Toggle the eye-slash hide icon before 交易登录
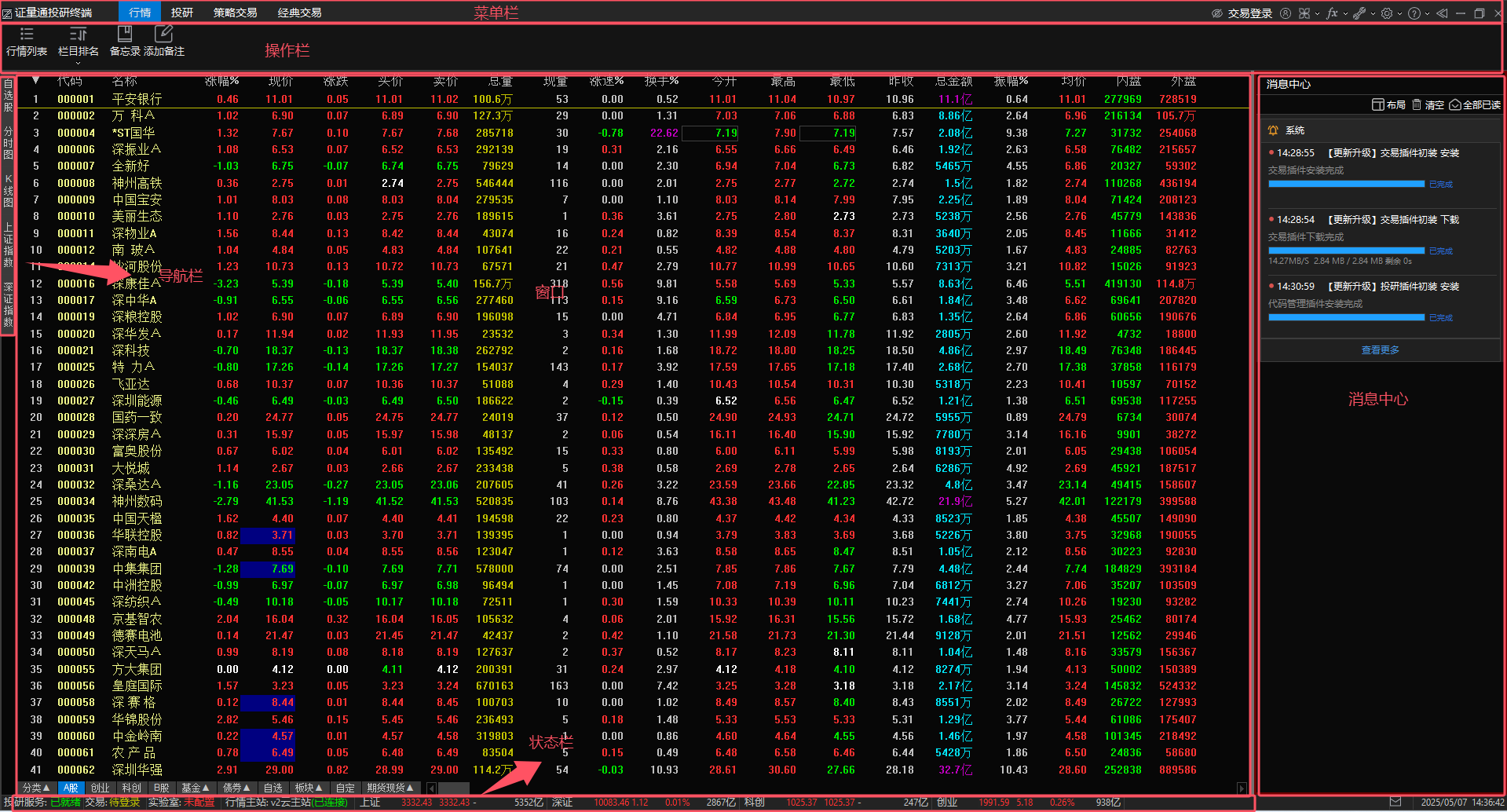The image size is (1507, 812). pos(1216,13)
